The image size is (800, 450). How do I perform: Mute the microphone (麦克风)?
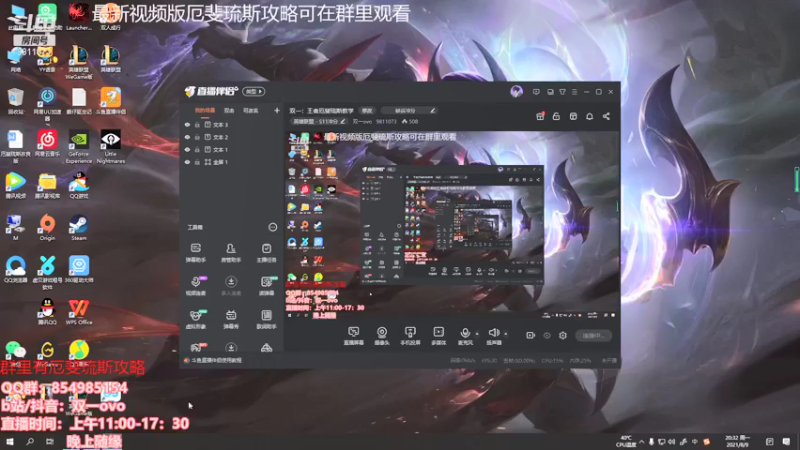coord(465,336)
